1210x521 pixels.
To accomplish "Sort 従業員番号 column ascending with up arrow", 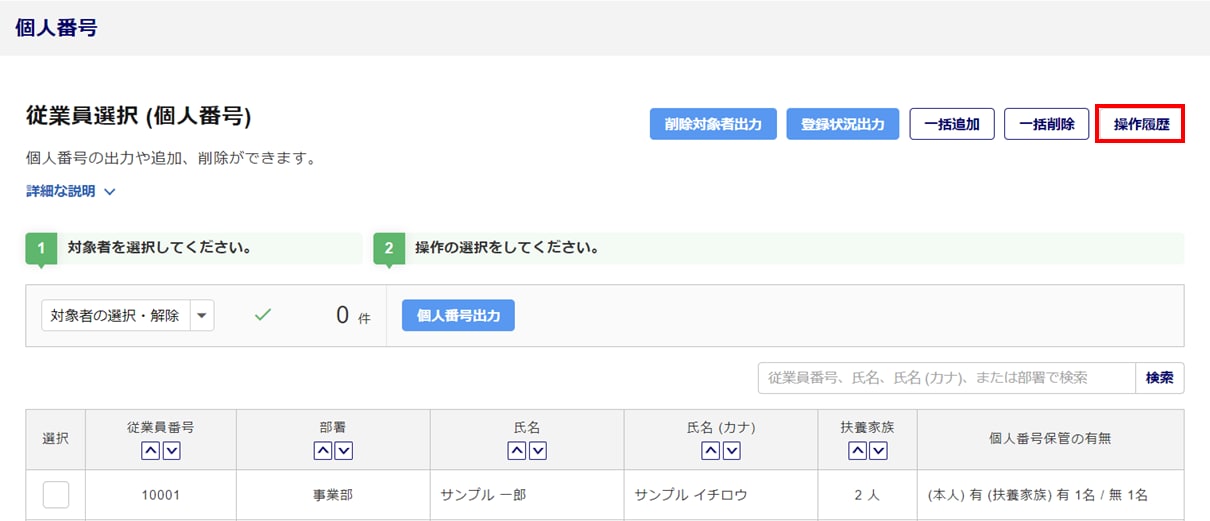I will point(150,451).
